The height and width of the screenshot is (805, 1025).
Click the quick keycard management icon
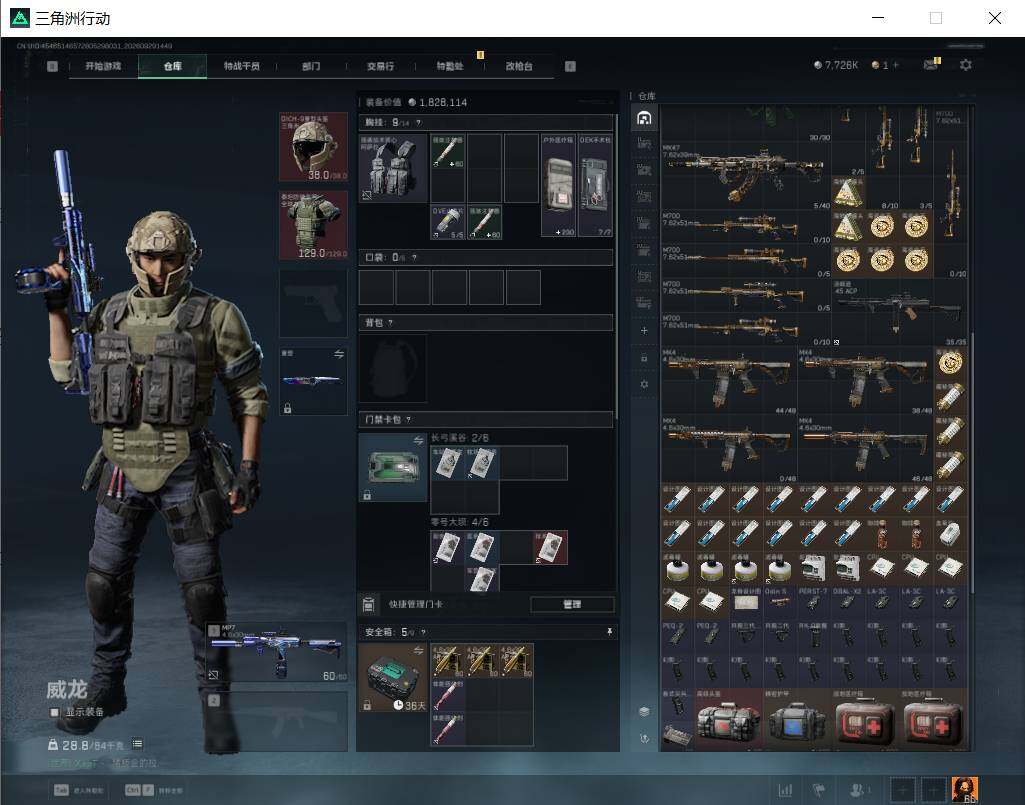pyautogui.click(x=368, y=604)
